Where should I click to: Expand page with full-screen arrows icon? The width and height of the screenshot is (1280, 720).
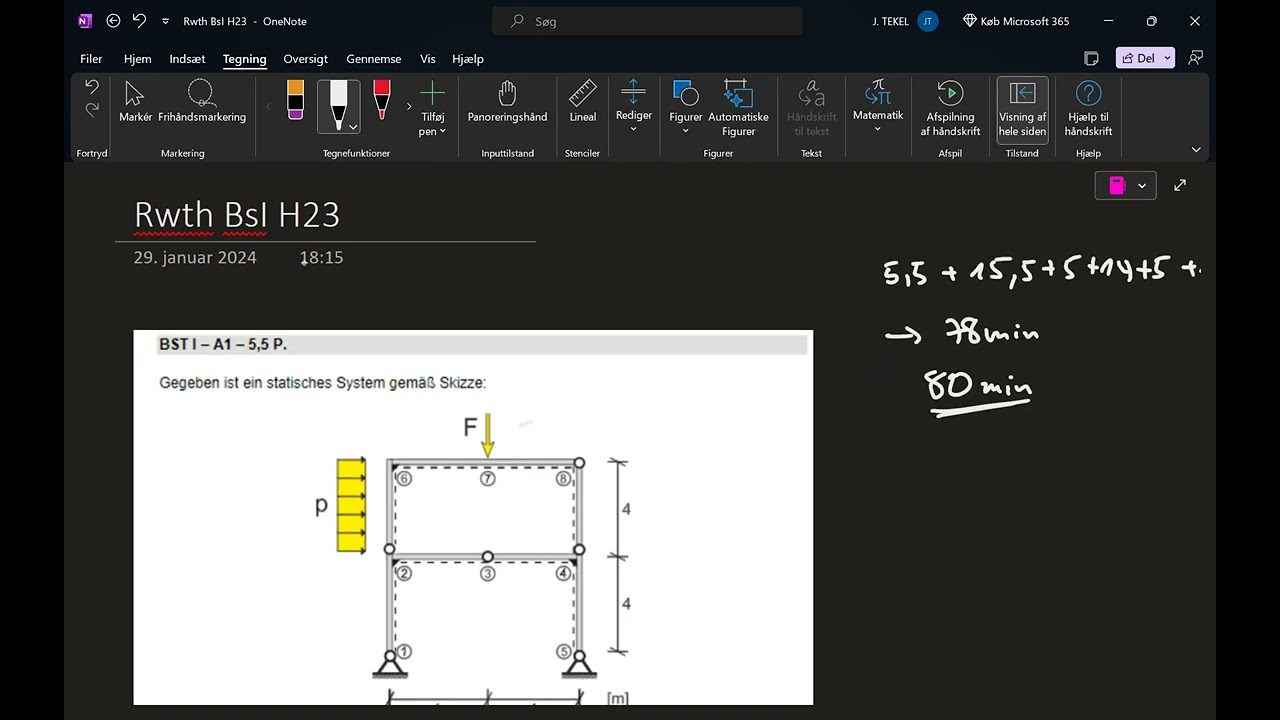click(x=1180, y=185)
